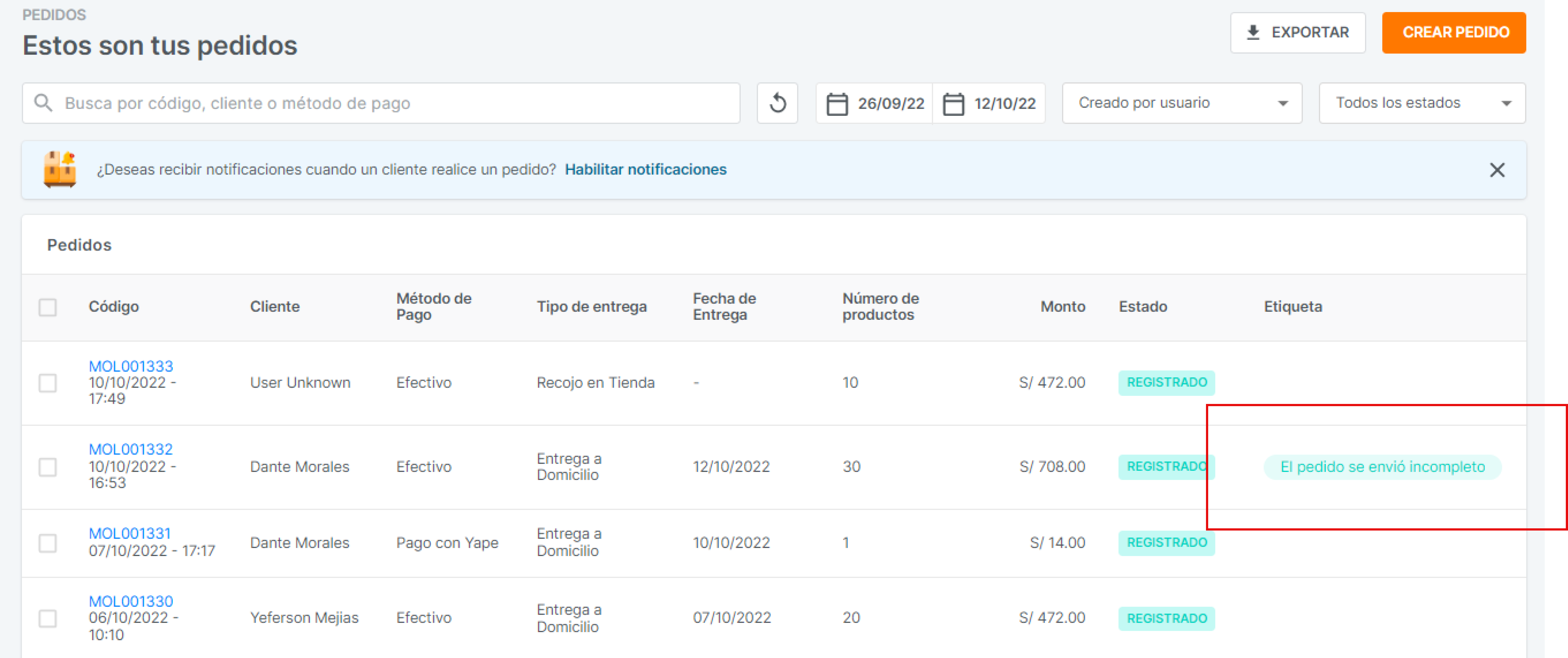Focus the order search field
The height and width of the screenshot is (658, 1568).
[381, 103]
